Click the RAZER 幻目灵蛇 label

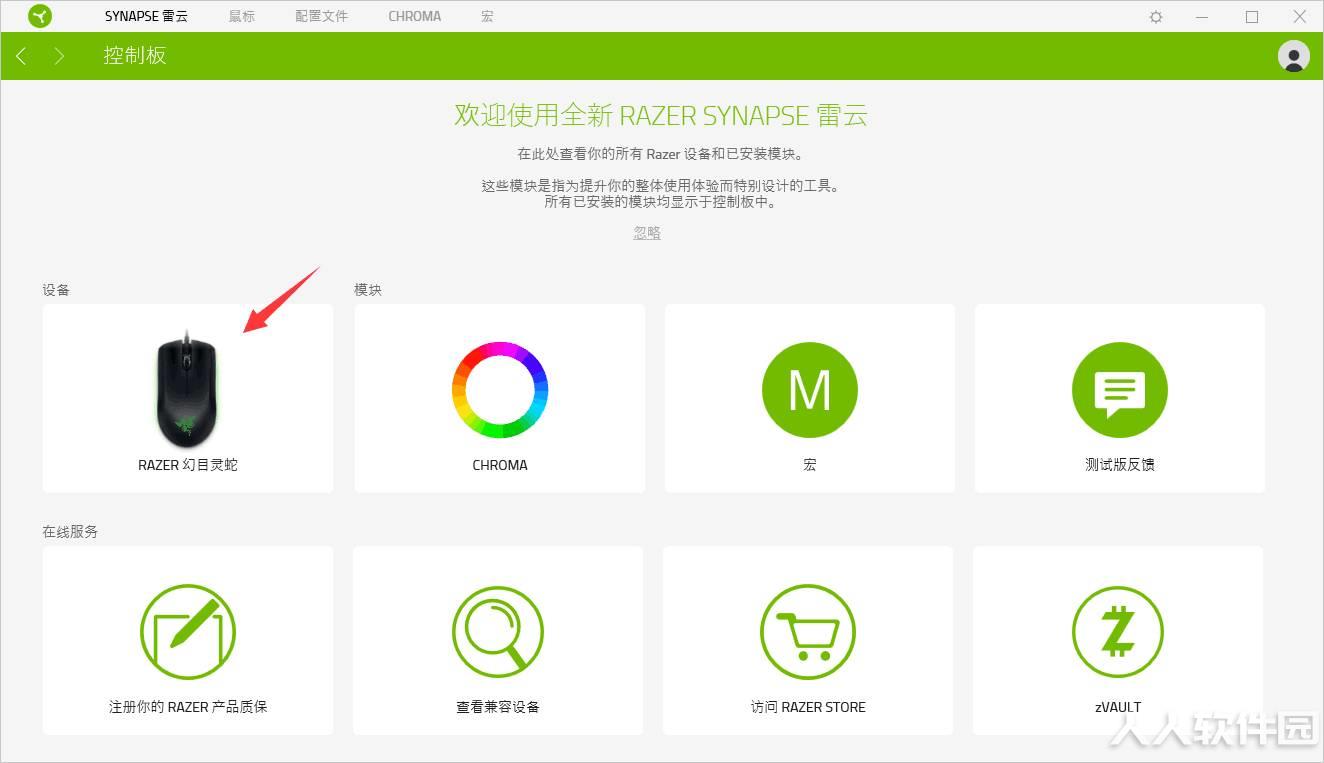coord(188,465)
